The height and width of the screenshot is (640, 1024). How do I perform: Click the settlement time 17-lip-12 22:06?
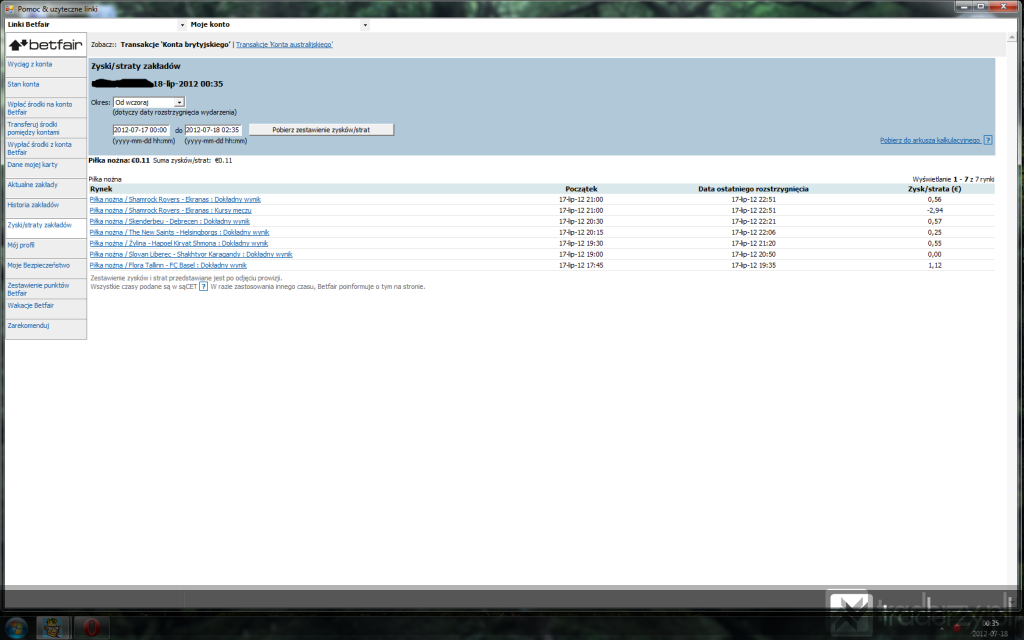tap(754, 233)
